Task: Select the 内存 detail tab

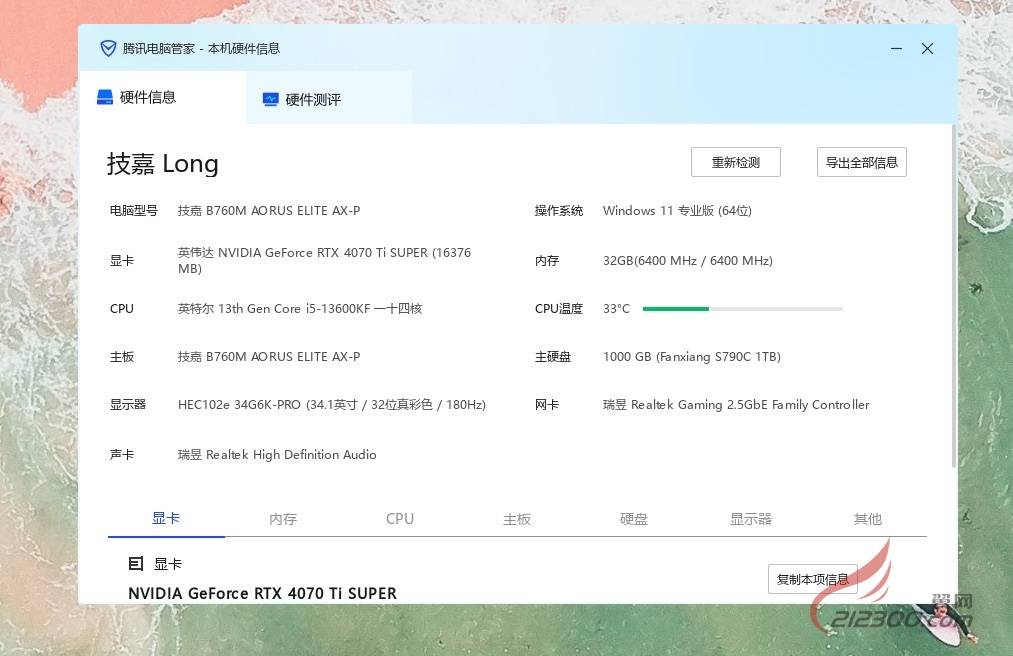Action: tap(283, 519)
